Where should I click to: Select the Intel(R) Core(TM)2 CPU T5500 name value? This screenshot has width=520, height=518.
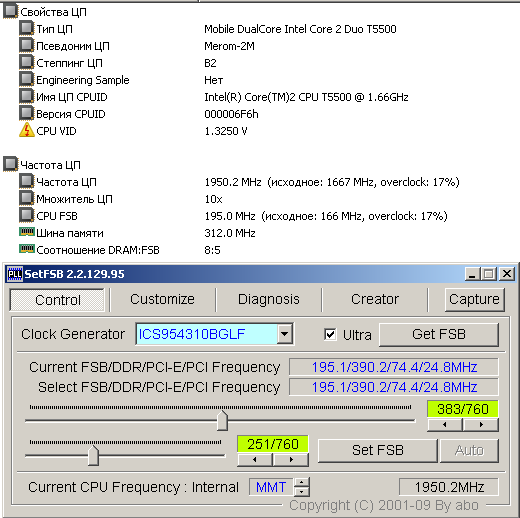306,97
